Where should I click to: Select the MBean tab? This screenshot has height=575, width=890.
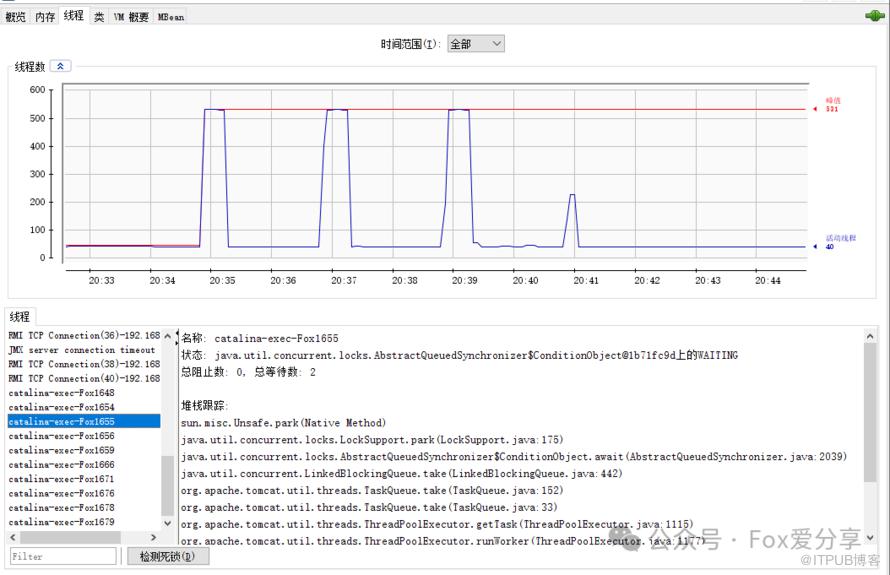pos(170,17)
